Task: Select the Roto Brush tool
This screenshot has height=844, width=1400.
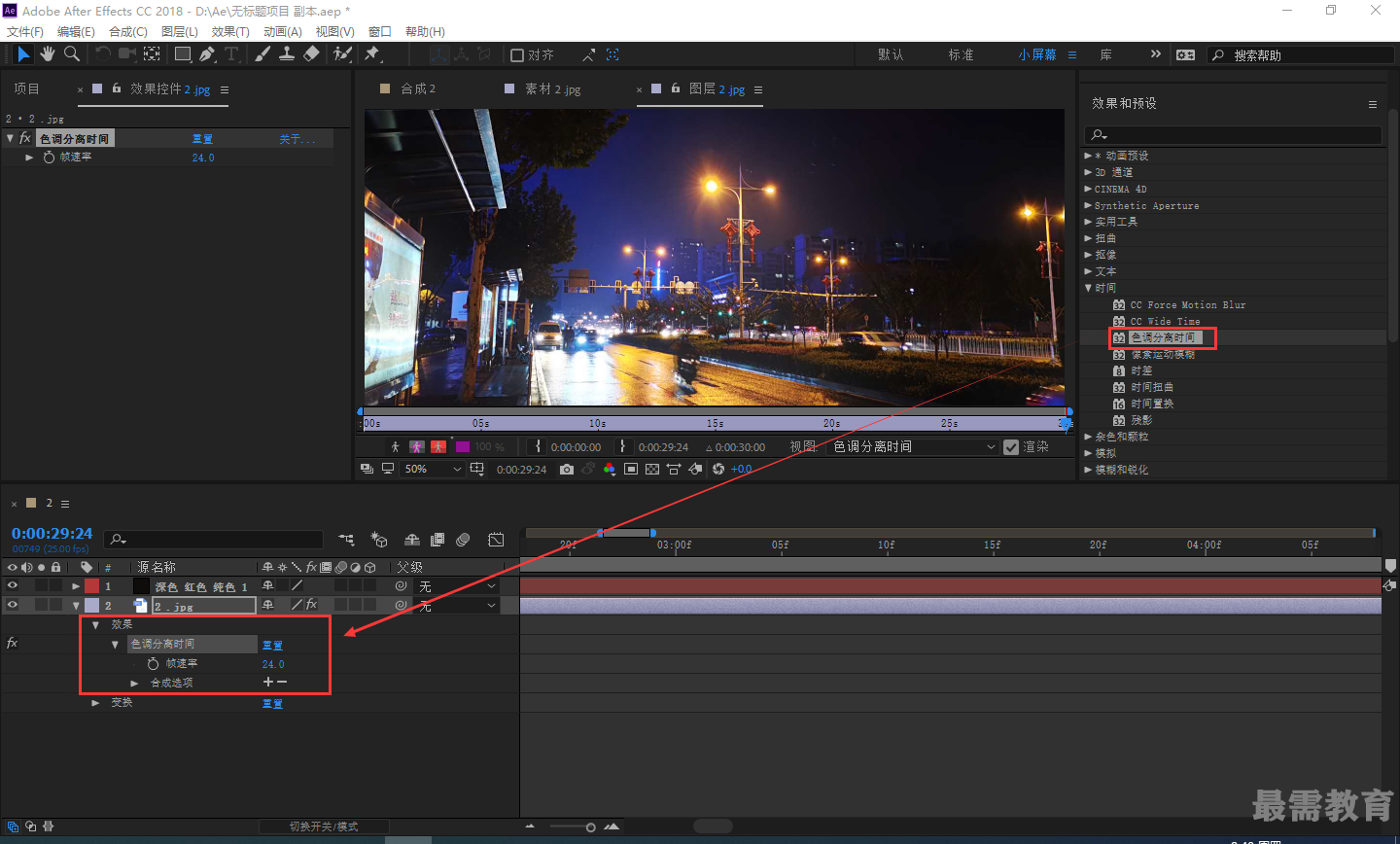Action: [342, 54]
